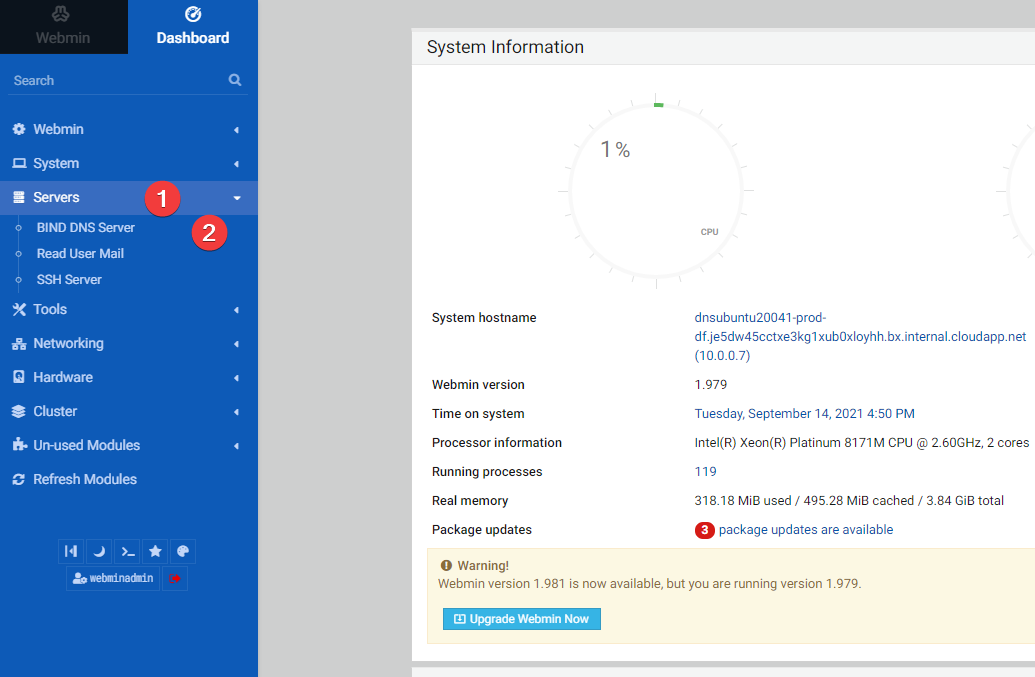Click the Webmin gear icon
Screen dimensions: 1035x677
[x=19, y=129]
